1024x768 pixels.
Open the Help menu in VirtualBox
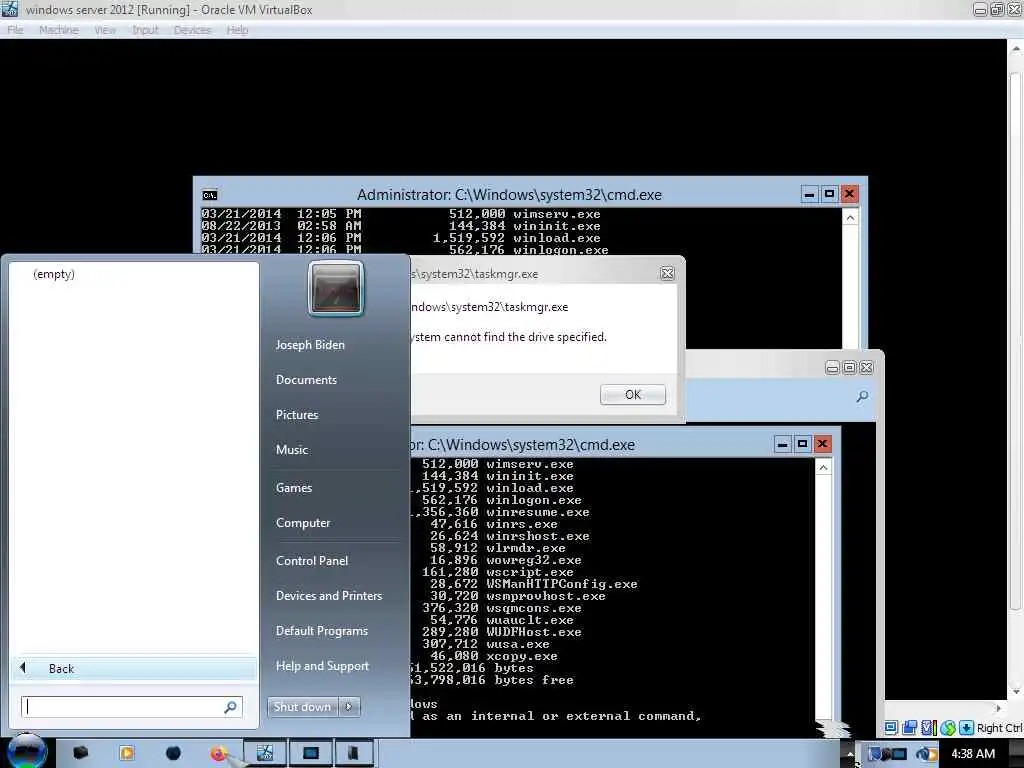[x=238, y=30]
